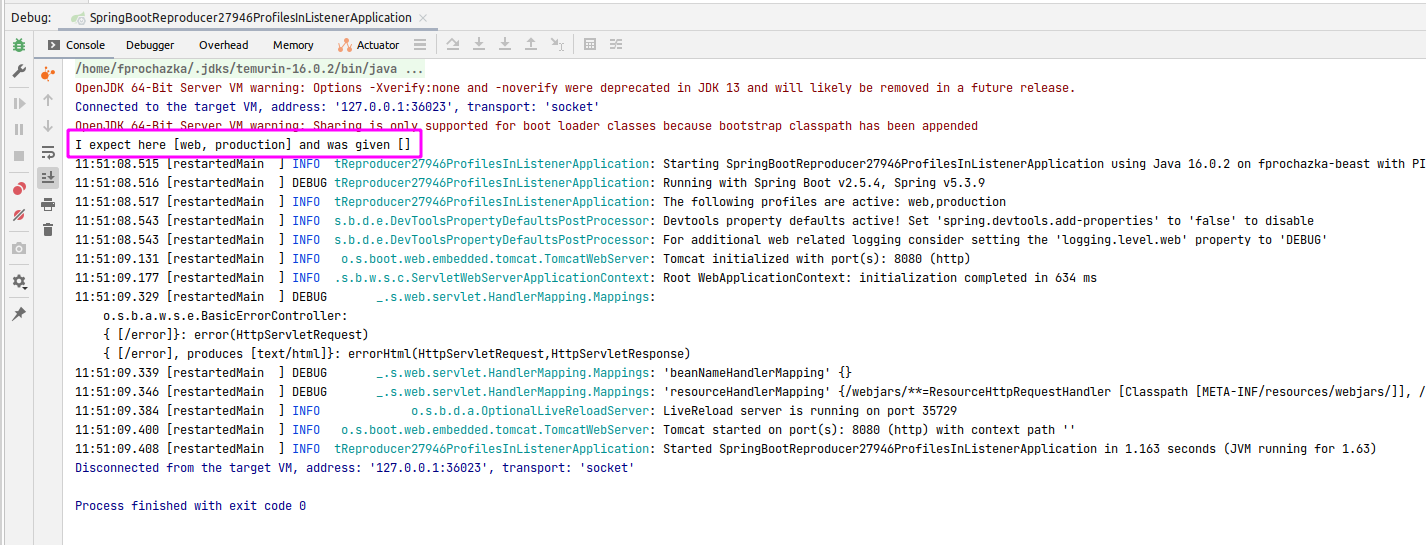
Task: Toggle Soft-Wrap in console
Action: 48,152
